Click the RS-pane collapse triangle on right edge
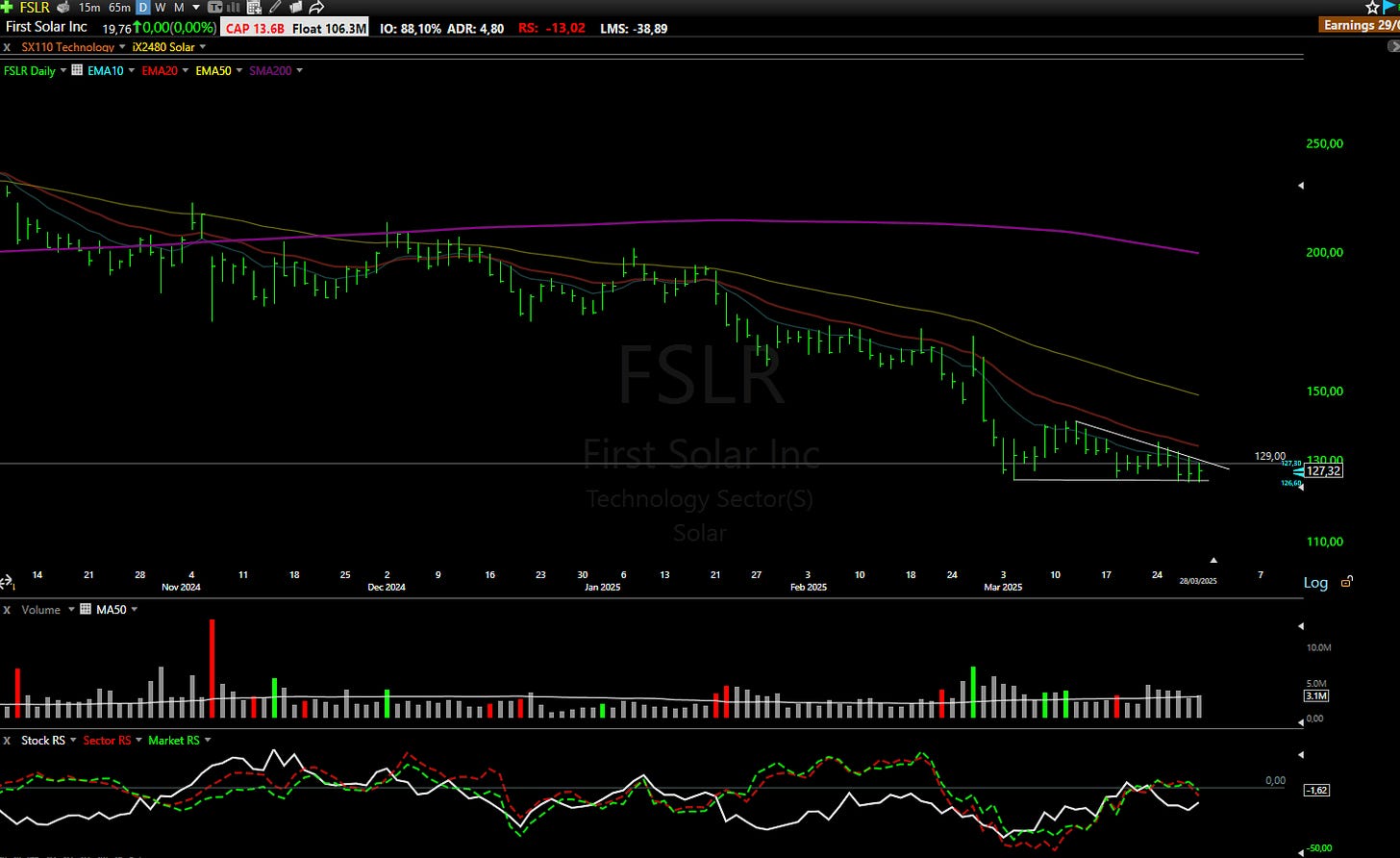The width and height of the screenshot is (1400, 858). coord(1301,755)
